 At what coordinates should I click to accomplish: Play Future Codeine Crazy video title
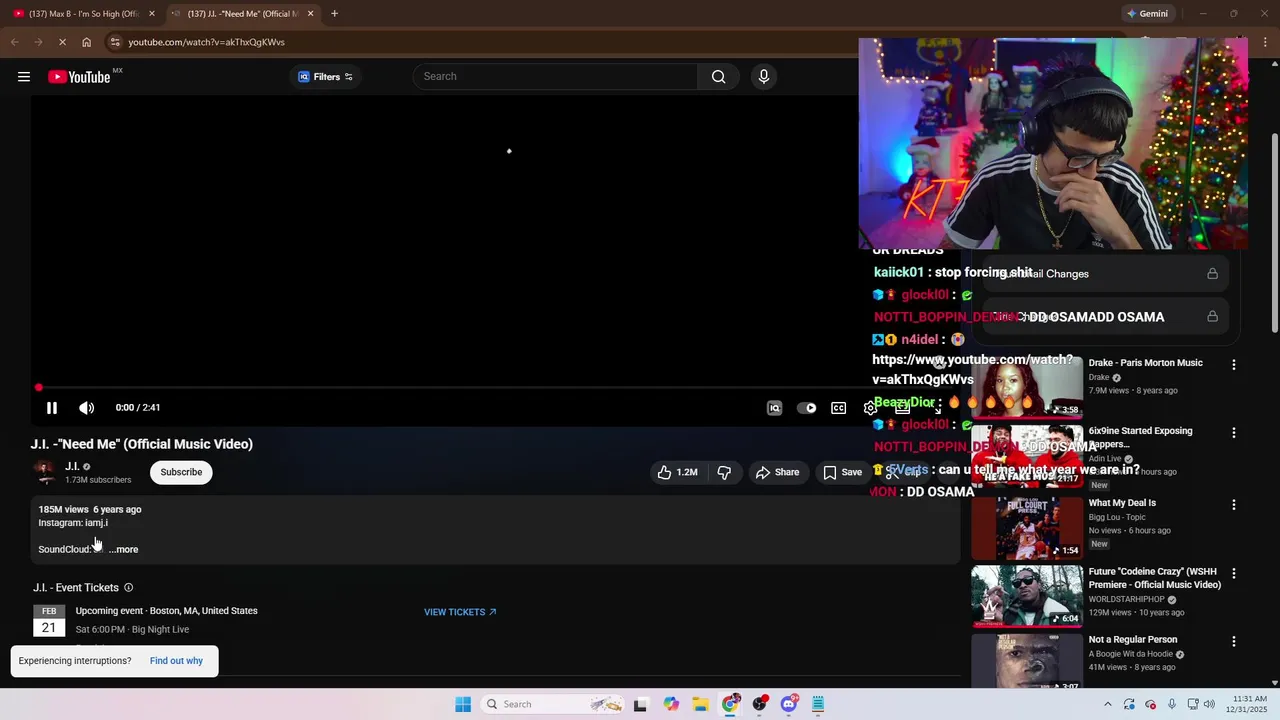point(1154,578)
